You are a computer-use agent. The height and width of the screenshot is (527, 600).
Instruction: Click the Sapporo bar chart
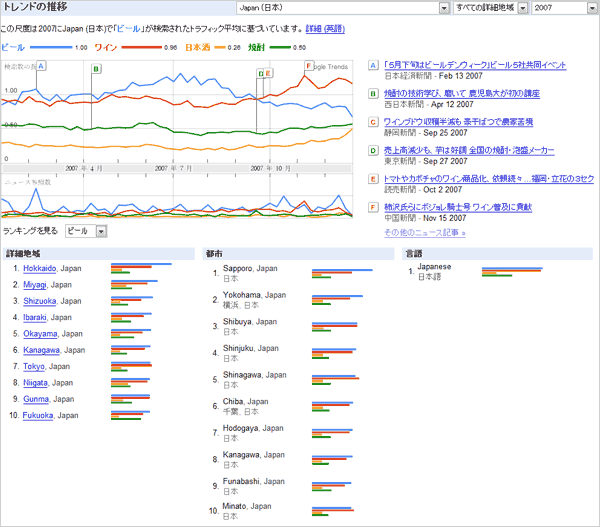(342, 274)
